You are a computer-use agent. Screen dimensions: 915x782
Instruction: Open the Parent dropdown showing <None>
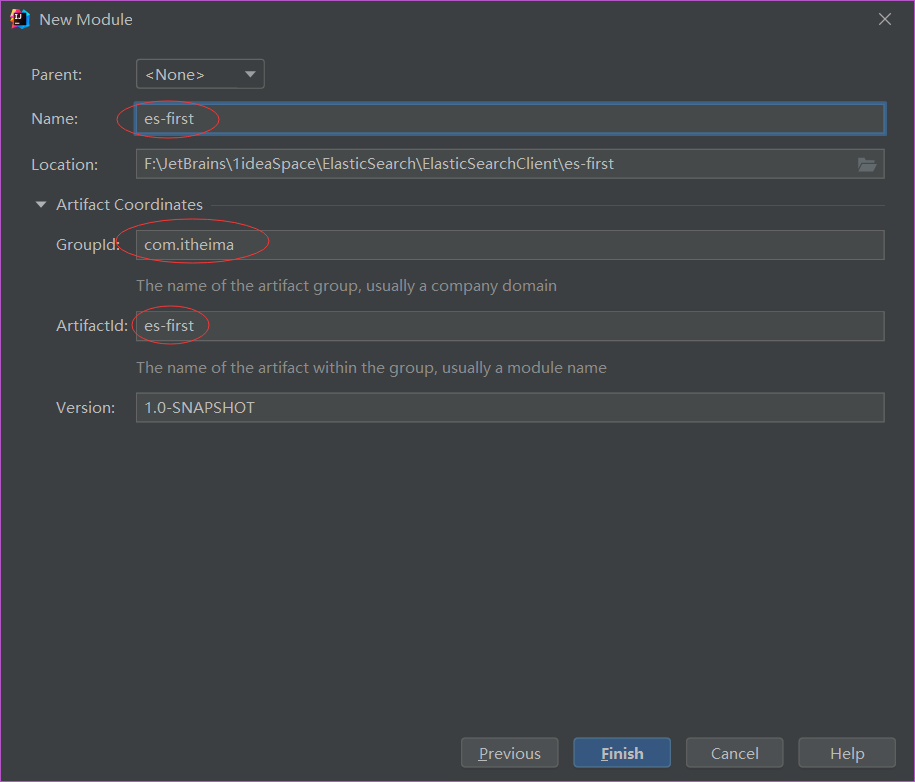point(200,74)
